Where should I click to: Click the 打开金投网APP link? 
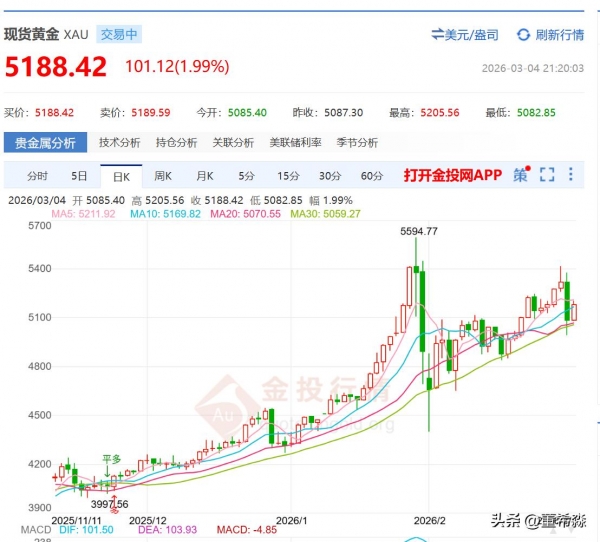click(453, 176)
